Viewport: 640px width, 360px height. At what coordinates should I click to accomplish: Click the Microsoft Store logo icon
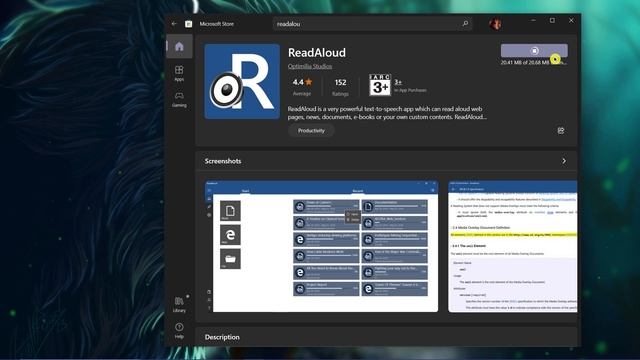tap(189, 24)
